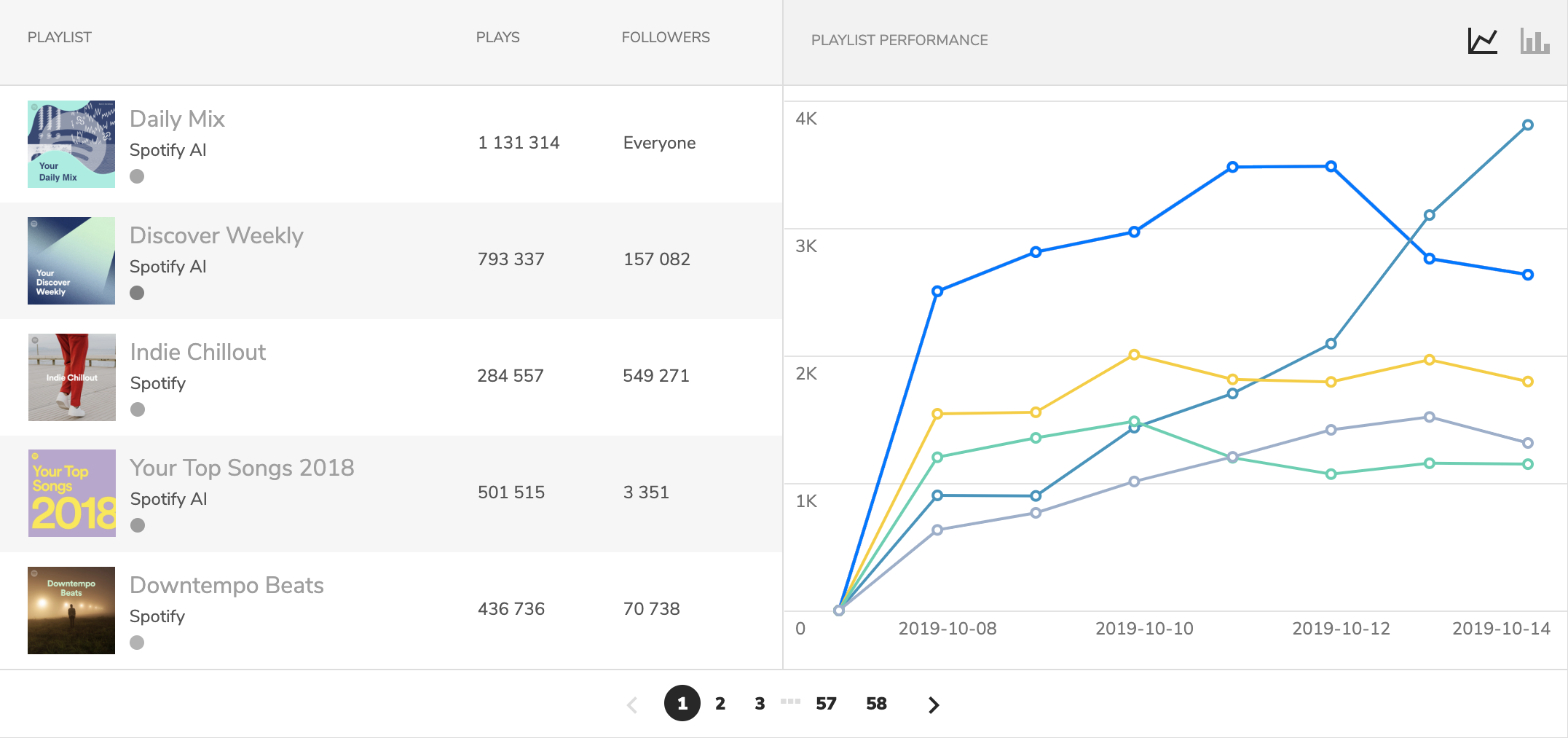The image size is (1568, 738).
Task: Toggle Indie Chillout series dot
Action: pos(138,409)
